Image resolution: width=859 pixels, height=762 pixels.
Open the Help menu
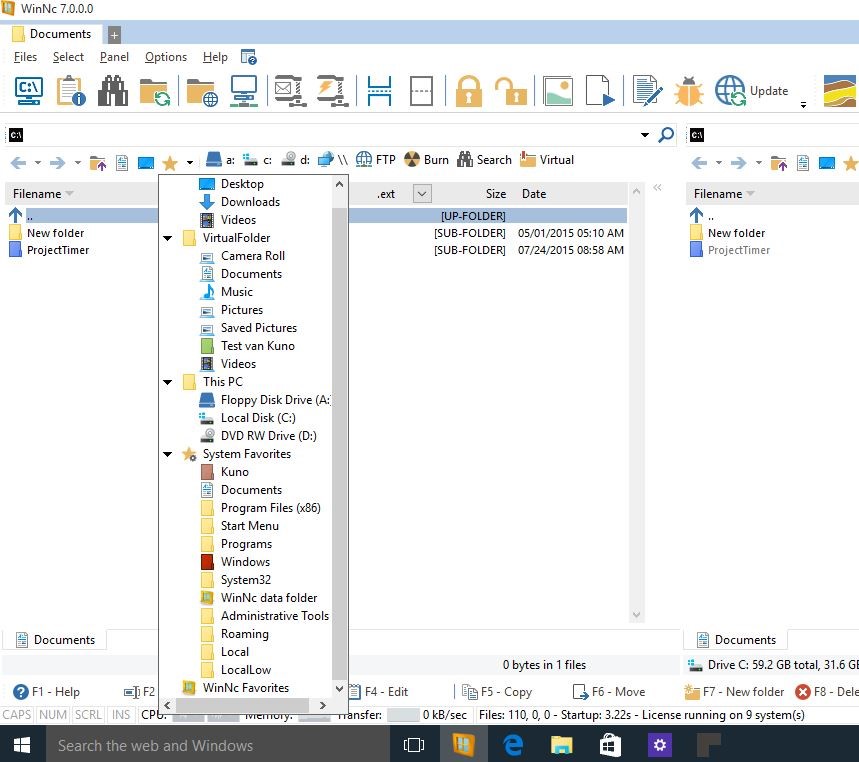(x=215, y=57)
